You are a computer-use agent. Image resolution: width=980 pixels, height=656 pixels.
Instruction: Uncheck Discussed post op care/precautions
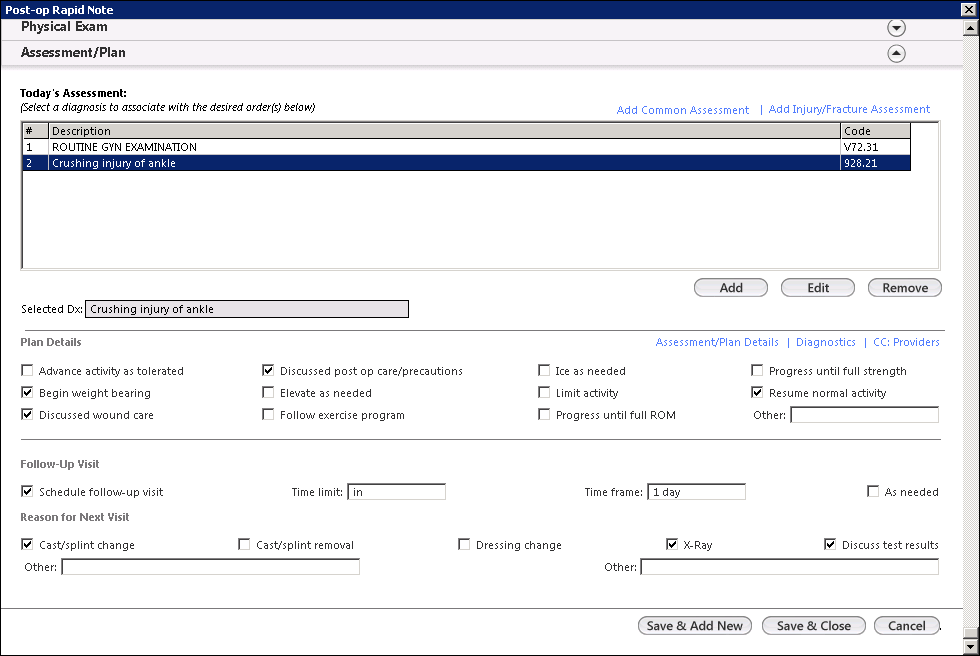click(x=268, y=370)
